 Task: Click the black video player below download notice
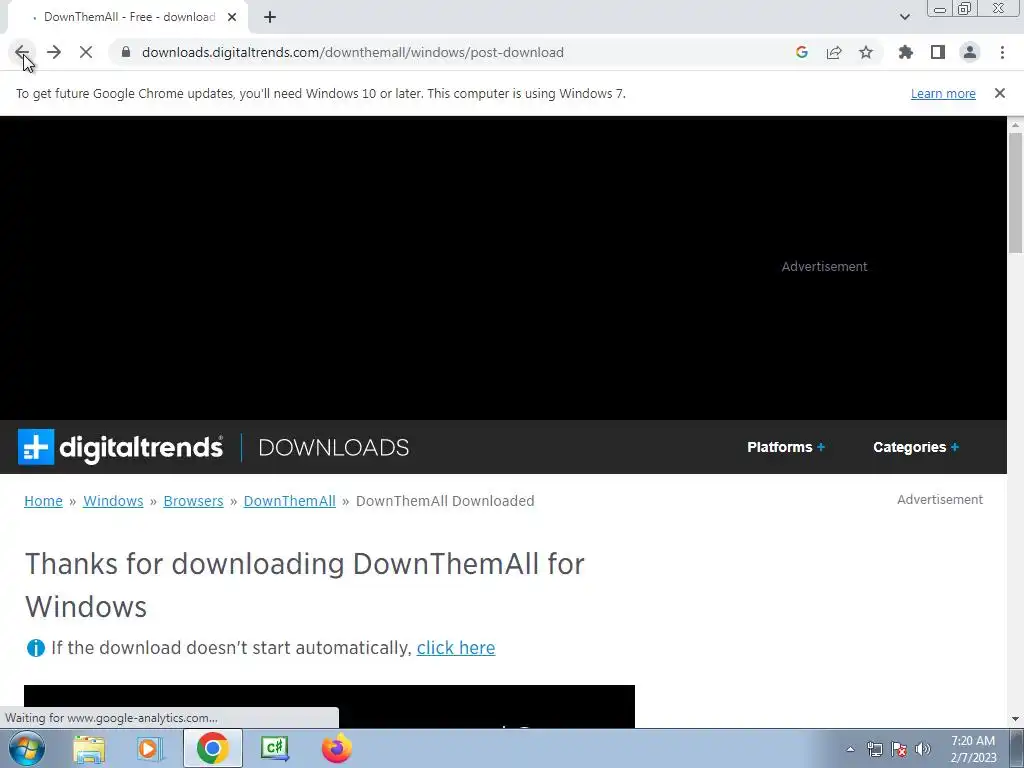pyautogui.click(x=329, y=707)
